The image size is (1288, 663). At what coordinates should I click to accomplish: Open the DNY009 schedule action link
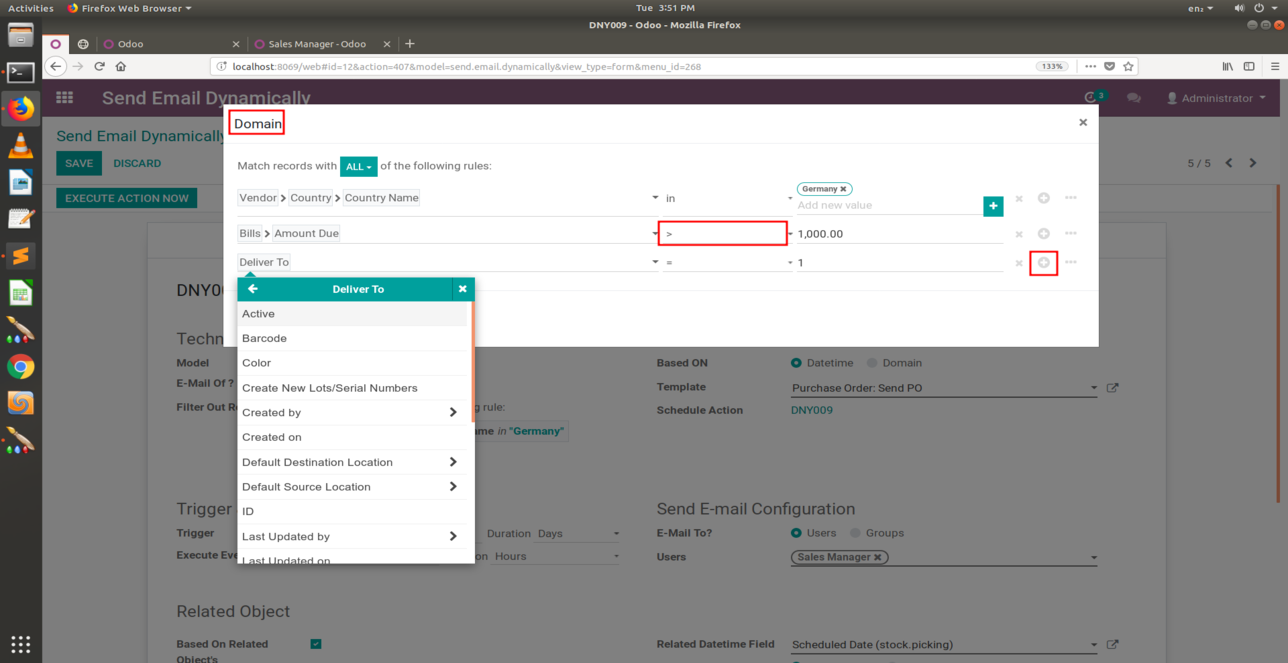click(x=811, y=410)
